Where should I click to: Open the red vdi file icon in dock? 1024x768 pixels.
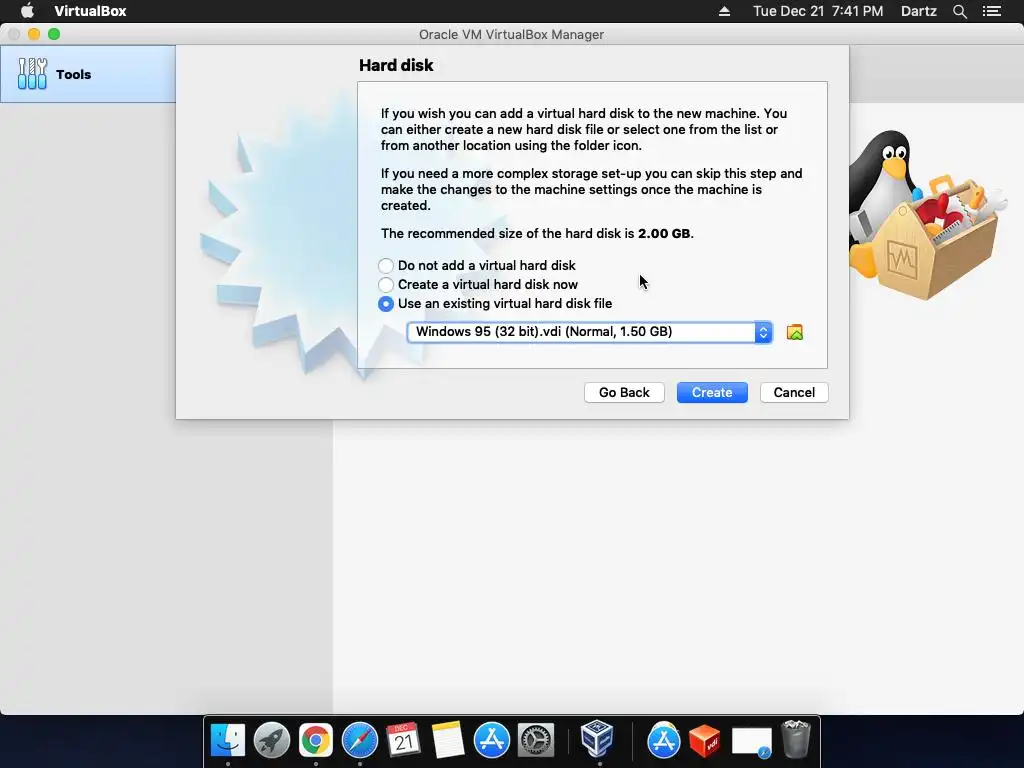click(x=705, y=741)
